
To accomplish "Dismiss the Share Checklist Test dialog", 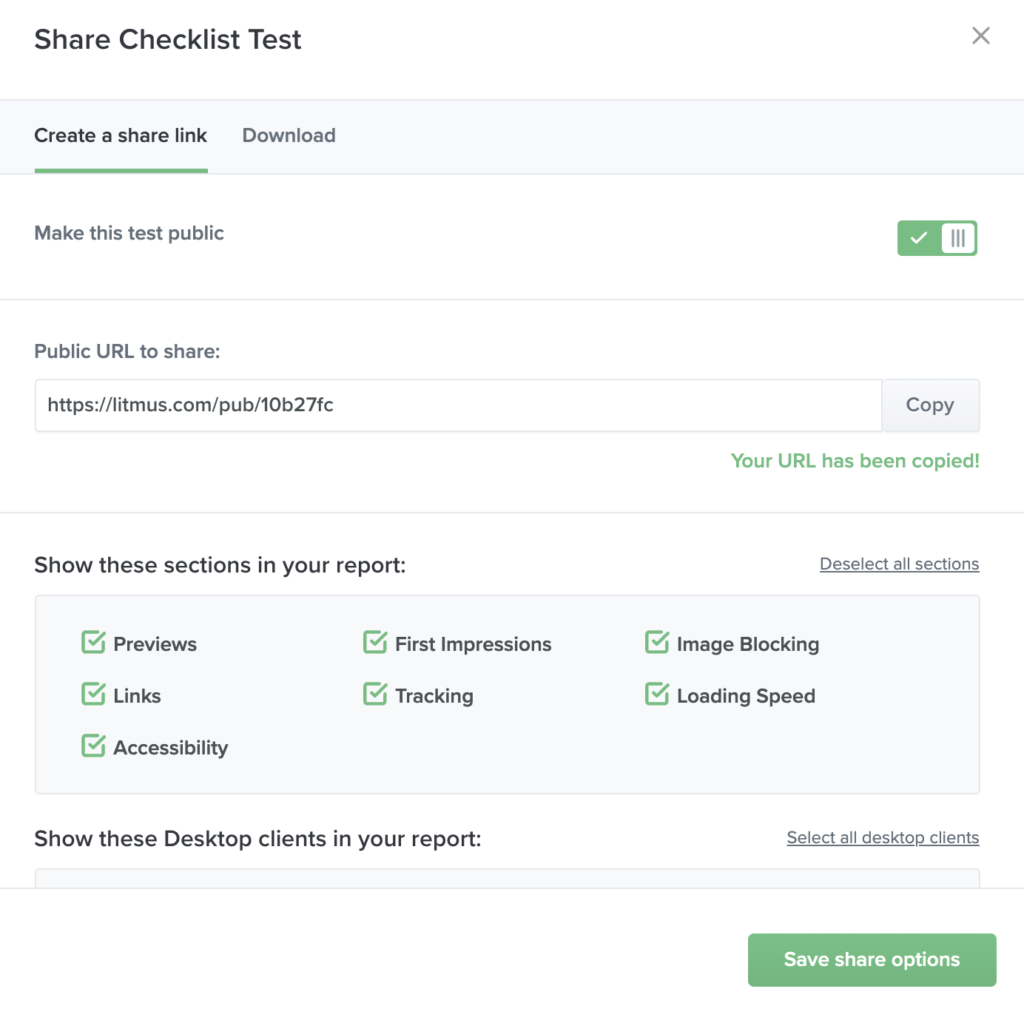I will (980, 36).
